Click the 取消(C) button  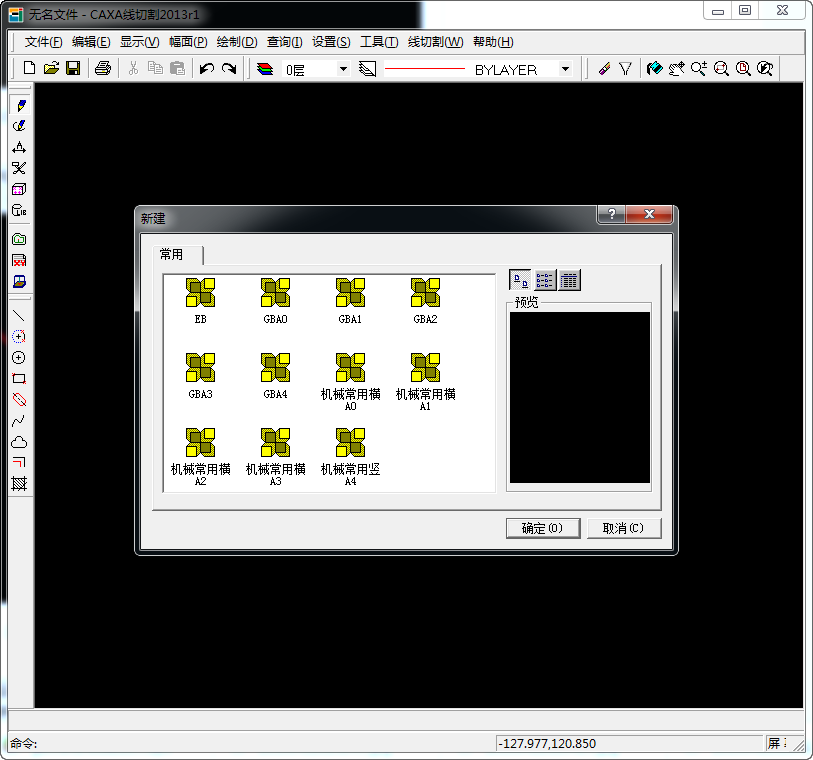coord(624,528)
